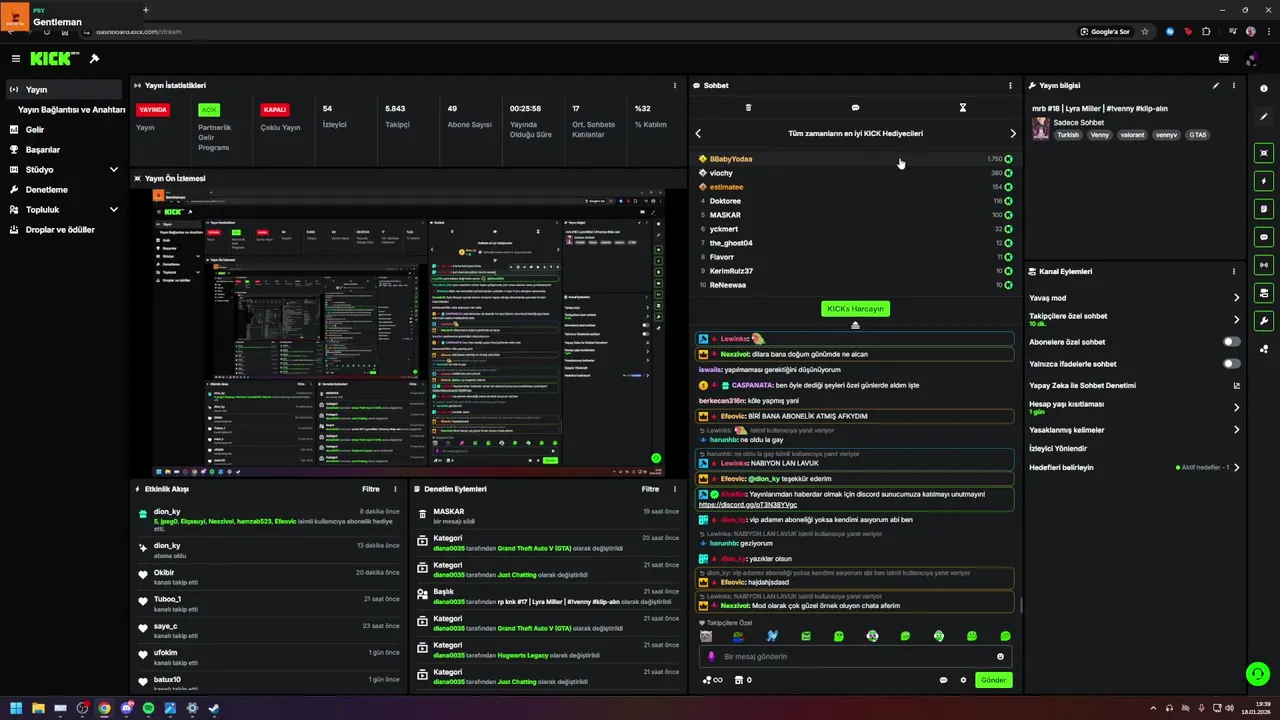Edit stream info with the pencil icon
The height and width of the screenshot is (720, 1280).
(x=1216, y=86)
